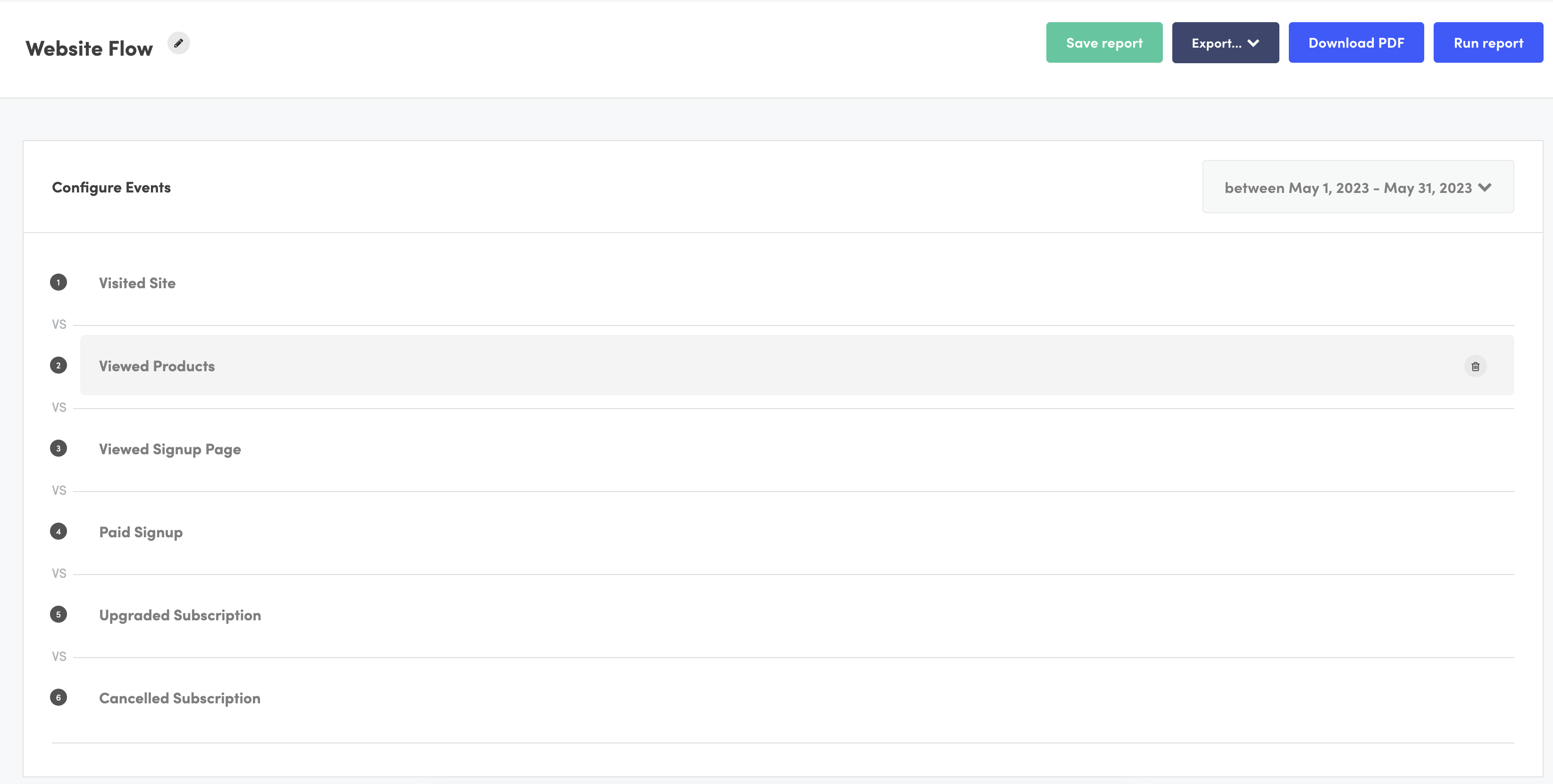Delete Viewed Products using the trash icon

[x=1475, y=366]
